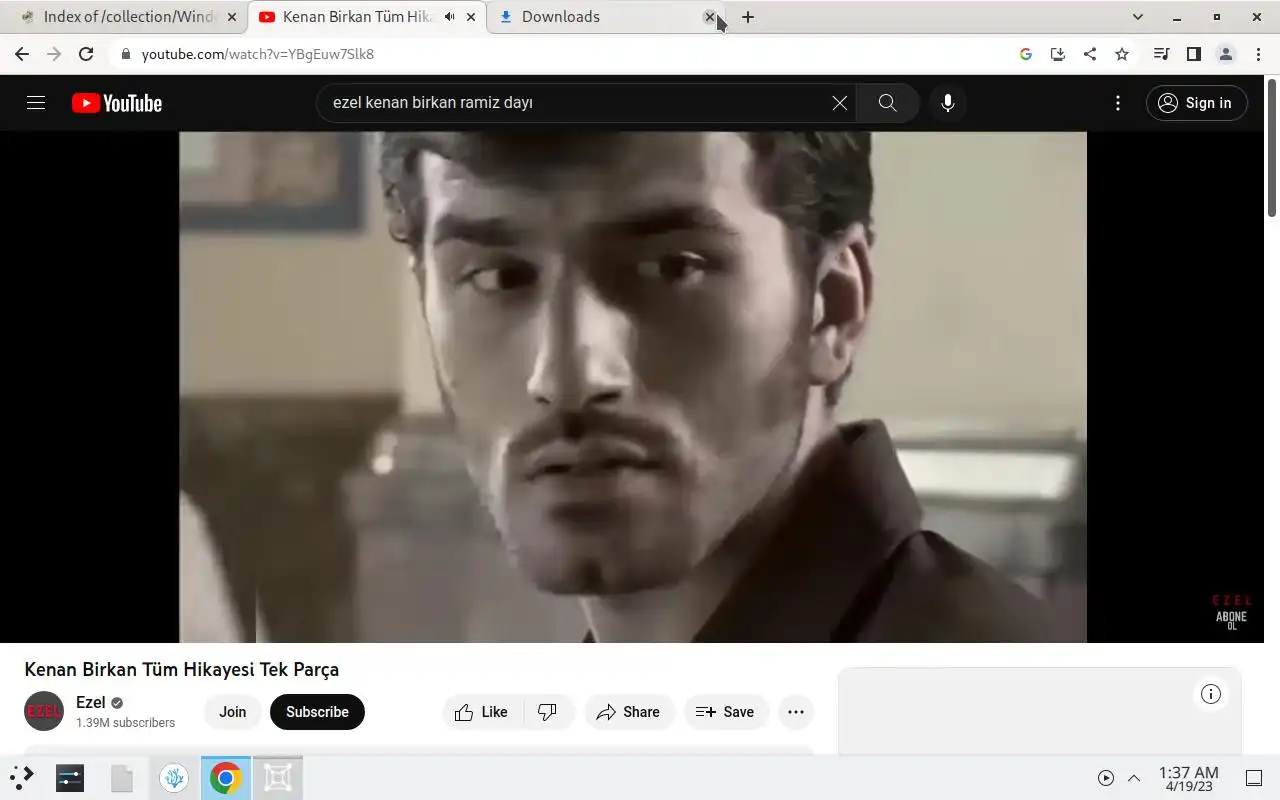Mute the tab via its speaker icon
This screenshot has width=1280, height=800.
[x=449, y=17]
